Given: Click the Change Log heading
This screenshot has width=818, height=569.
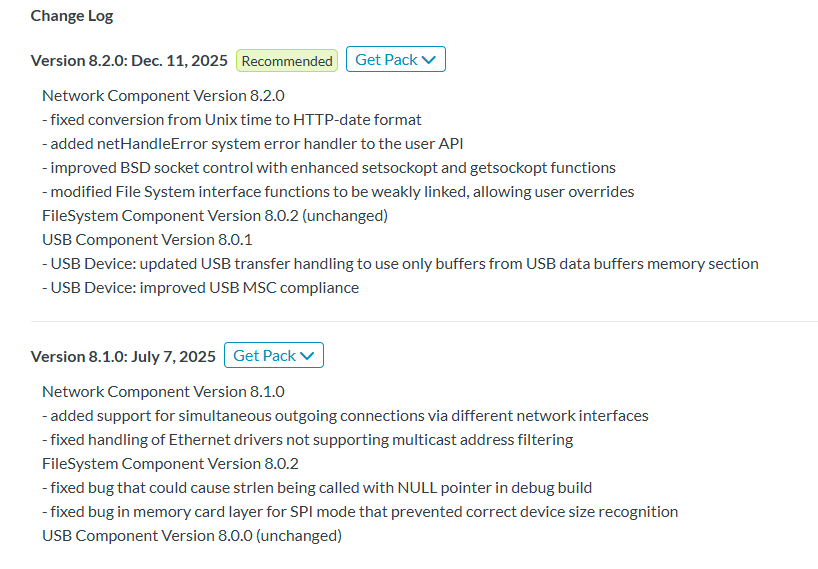Looking at the screenshot, I should [x=72, y=16].
